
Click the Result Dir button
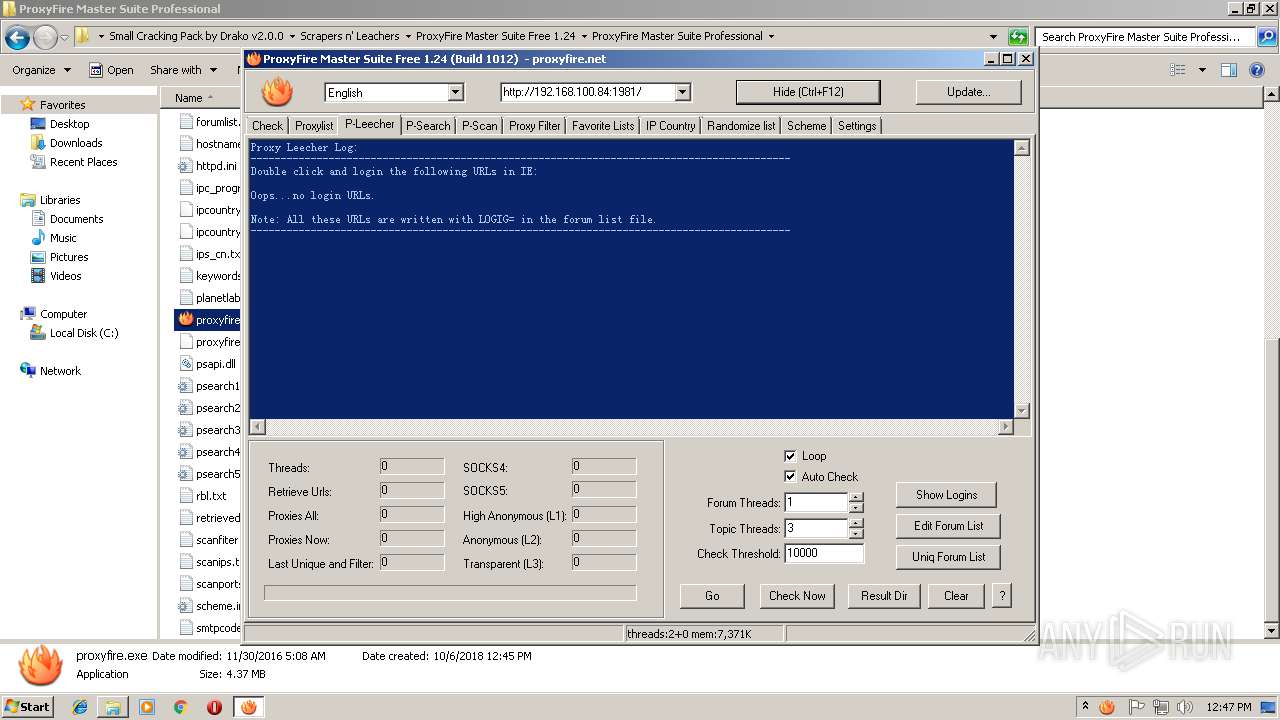tap(884, 596)
